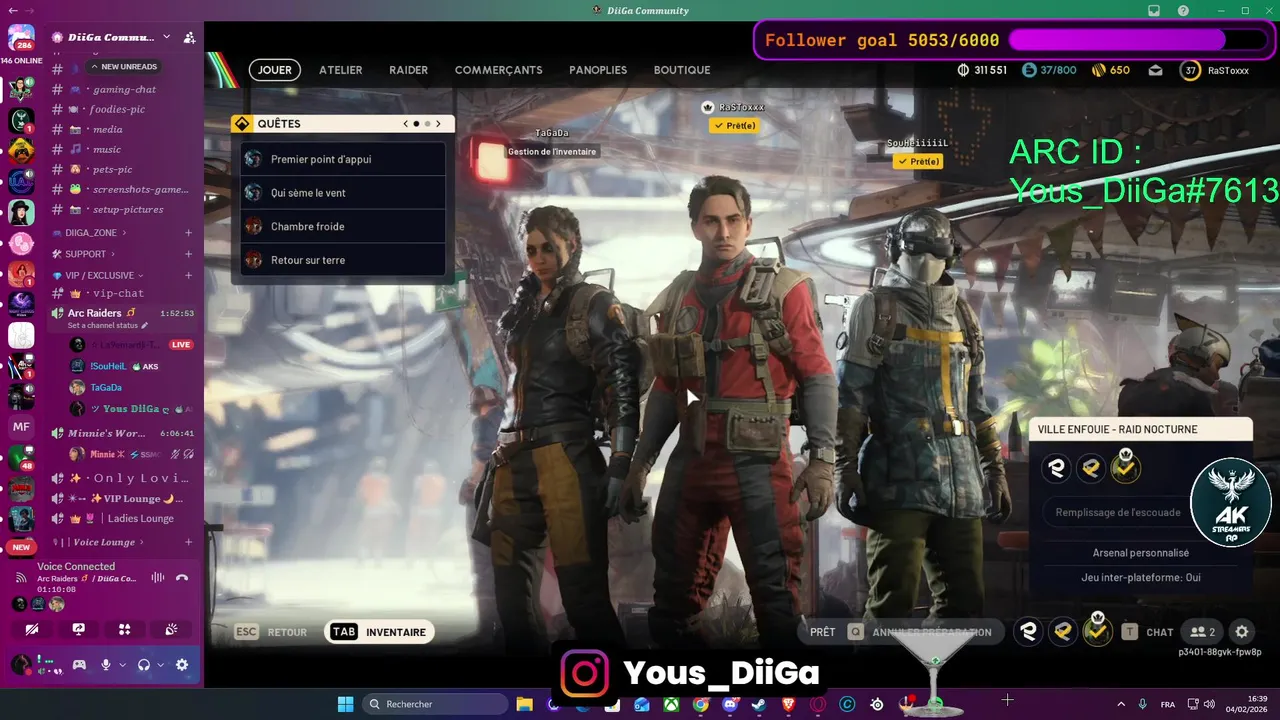1280x720 pixels.
Task: Go to next QUÊTES page arrow
Action: [438, 124]
